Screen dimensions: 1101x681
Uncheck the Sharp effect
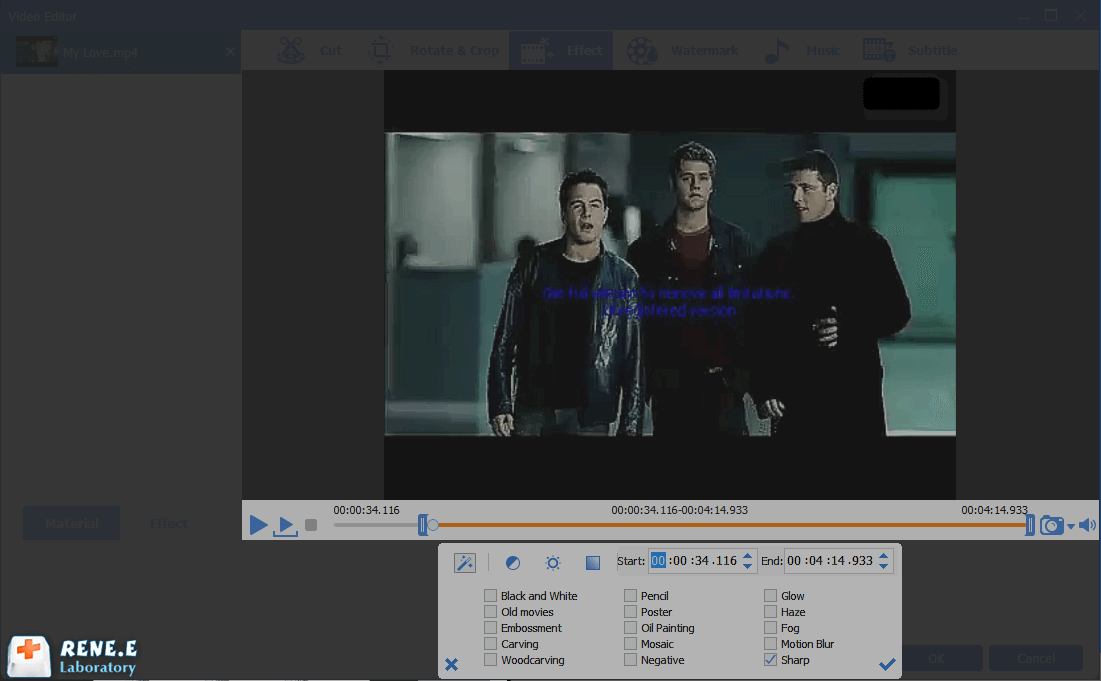(x=770, y=660)
